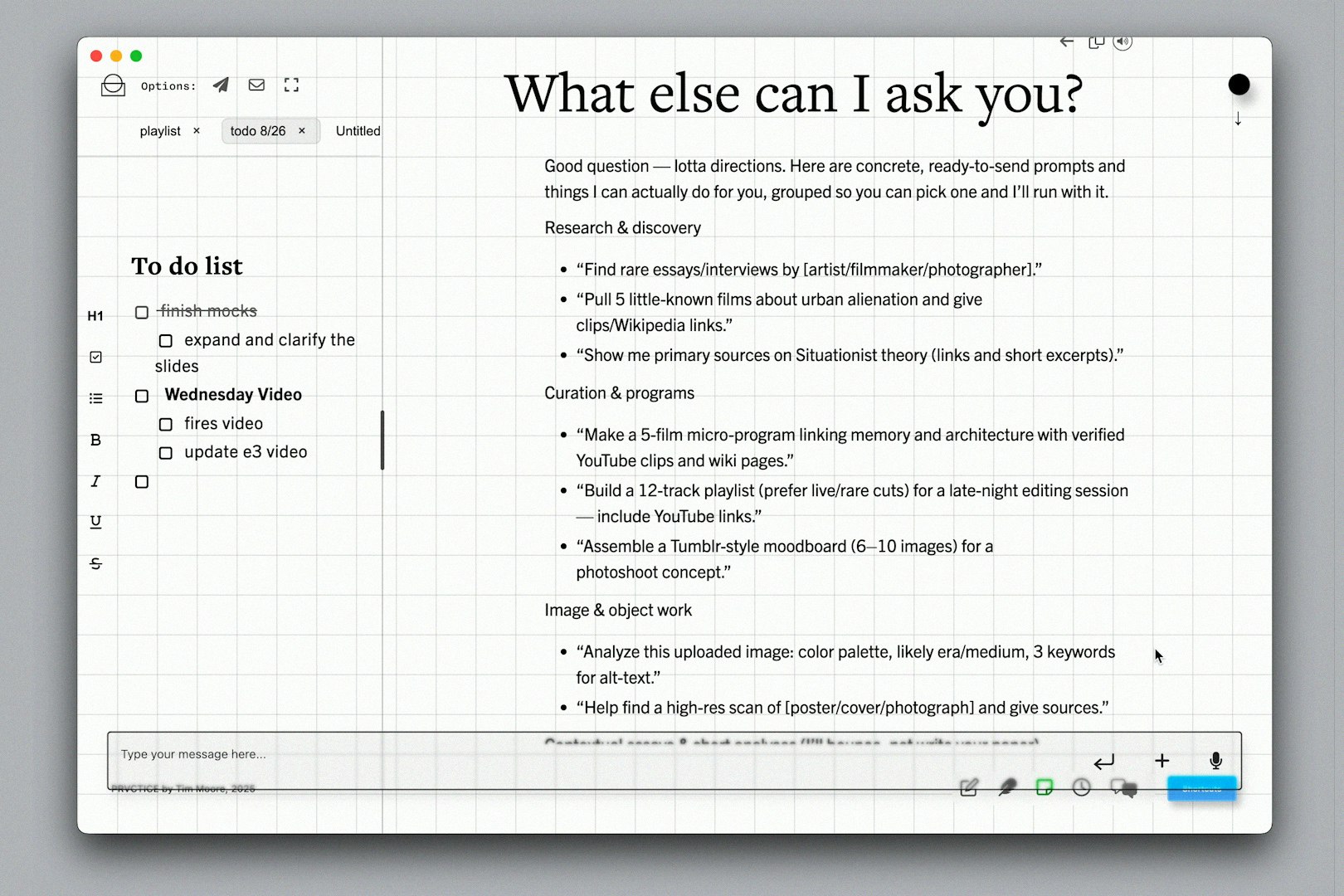The image size is (1344, 896).
Task: Copy the response with the duplicate icon
Action: pyautogui.click(x=1096, y=41)
